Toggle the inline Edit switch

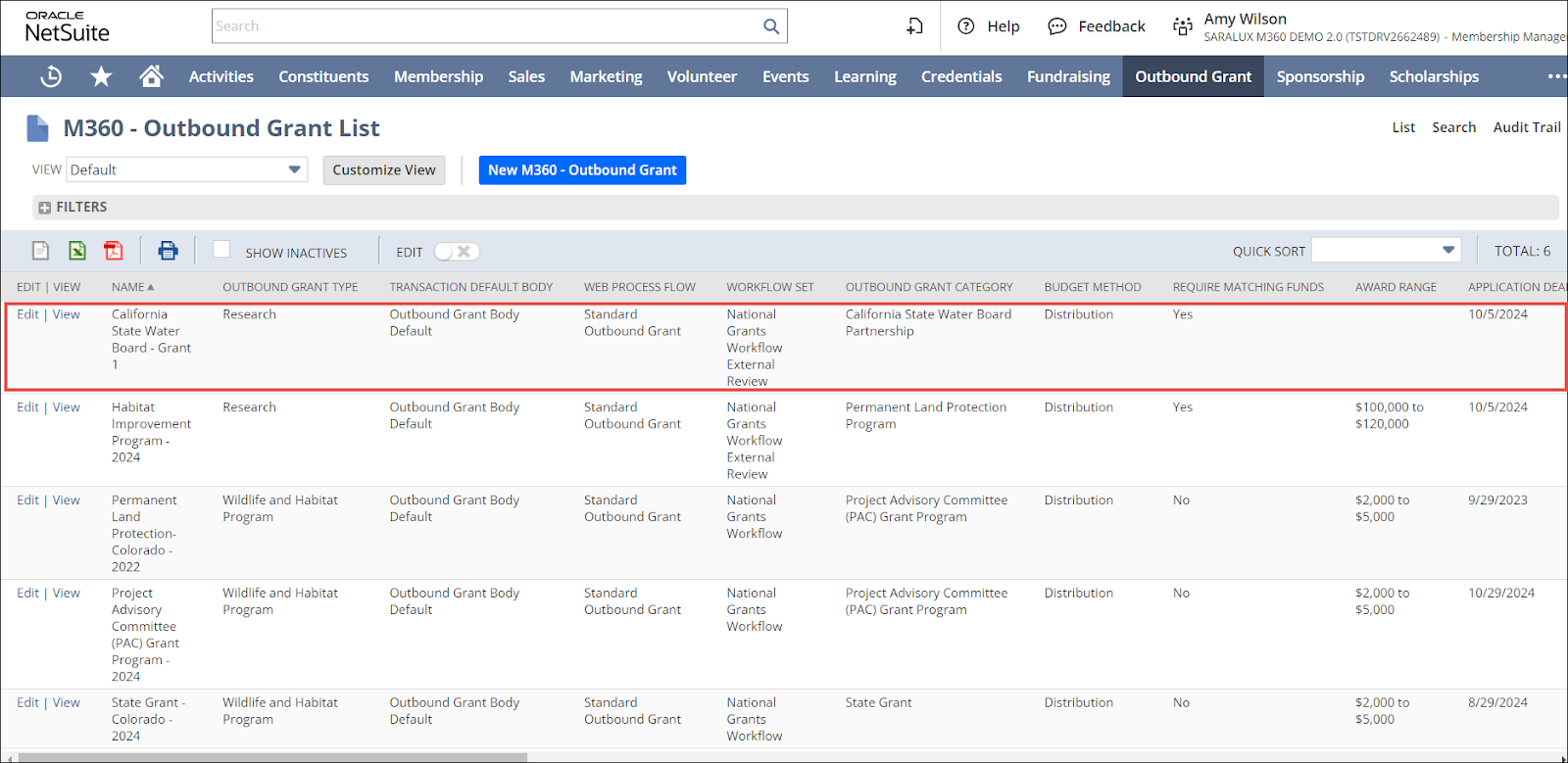pos(456,252)
